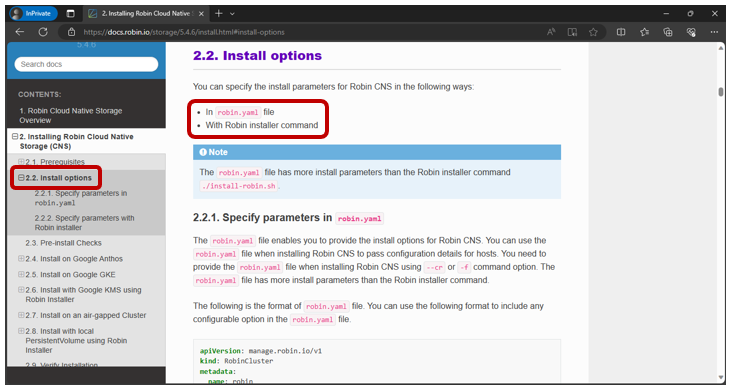
Task: Click the Note box info icon
Action: (x=203, y=152)
